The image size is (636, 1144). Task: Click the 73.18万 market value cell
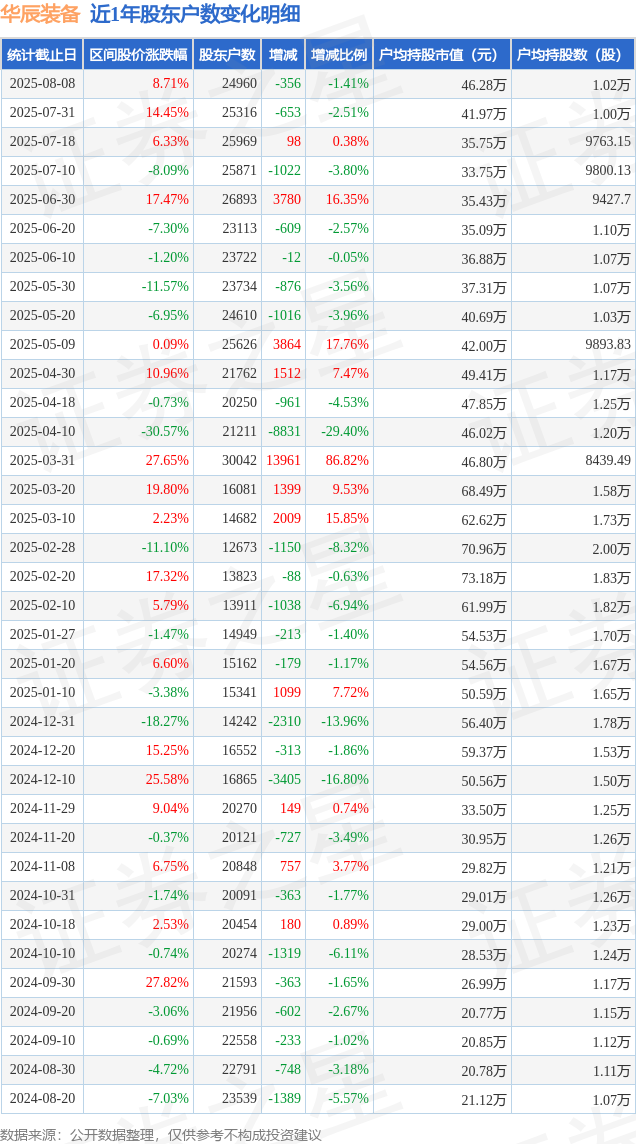pyautogui.click(x=484, y=578)
